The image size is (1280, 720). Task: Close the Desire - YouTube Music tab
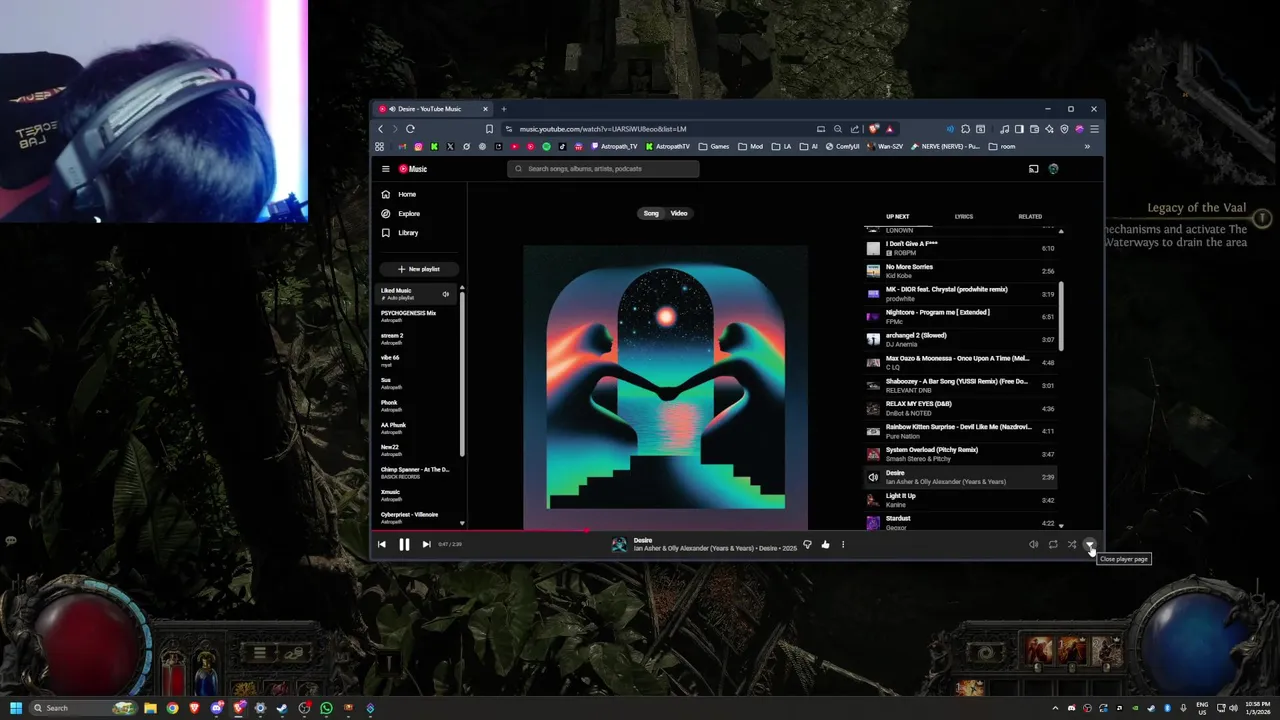tap(485, 109)
